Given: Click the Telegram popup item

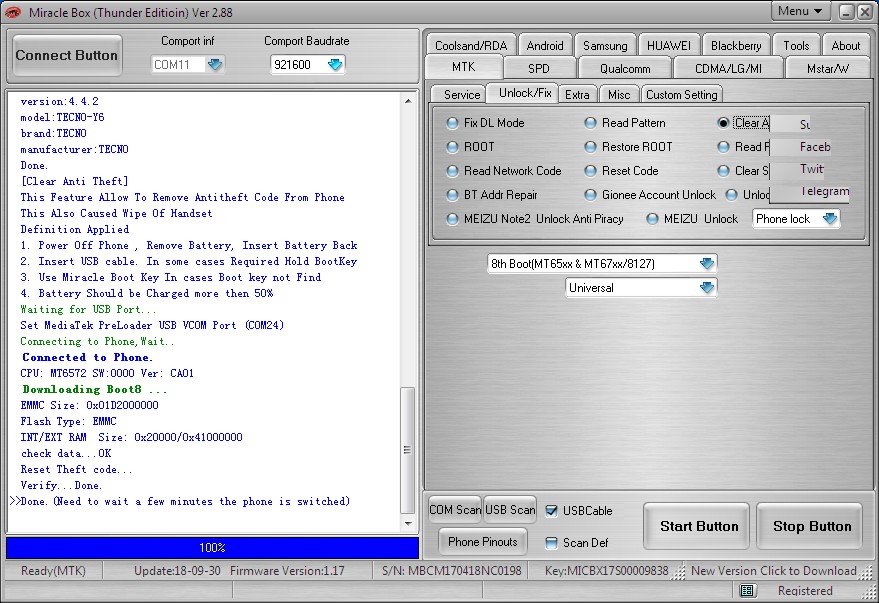Looking at the screenshot, I should pos(824,191).
